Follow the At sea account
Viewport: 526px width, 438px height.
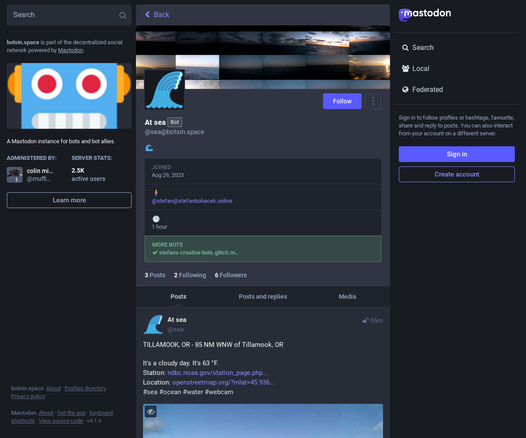[x=342, y=101]
